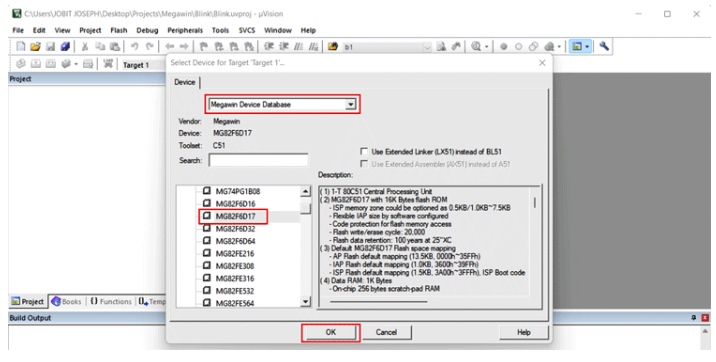The width and height of the screenshot is (716, 362).
Task: Open the Peripherals menu
Action: [x=185, y=30]
